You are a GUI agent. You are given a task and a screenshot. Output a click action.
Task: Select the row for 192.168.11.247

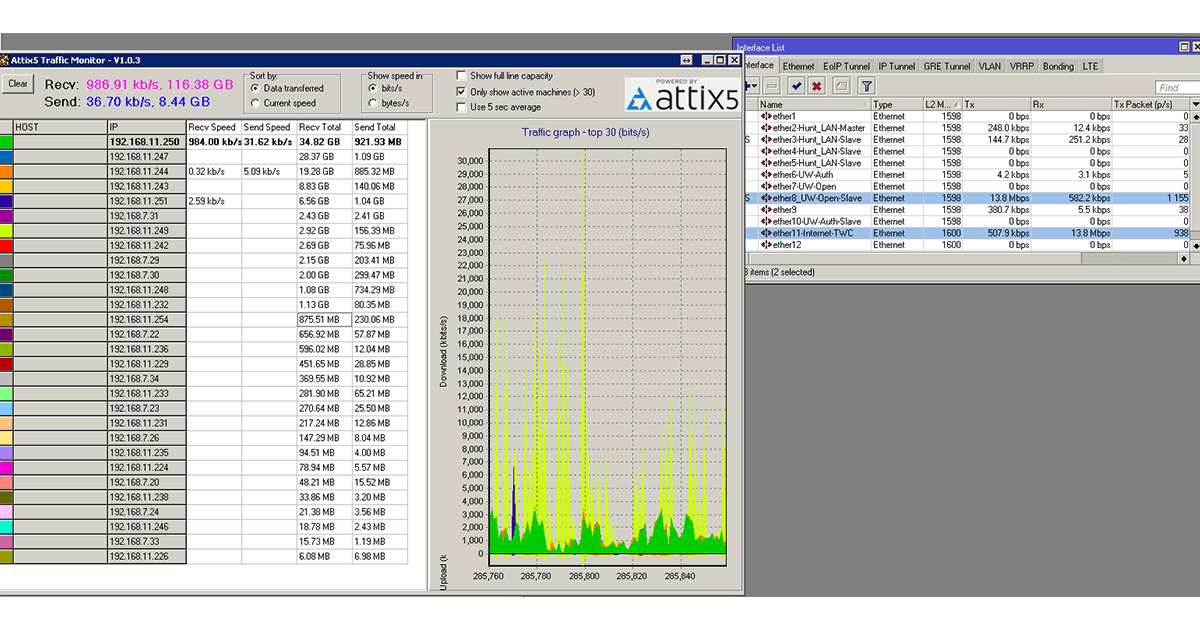(205, 157)
